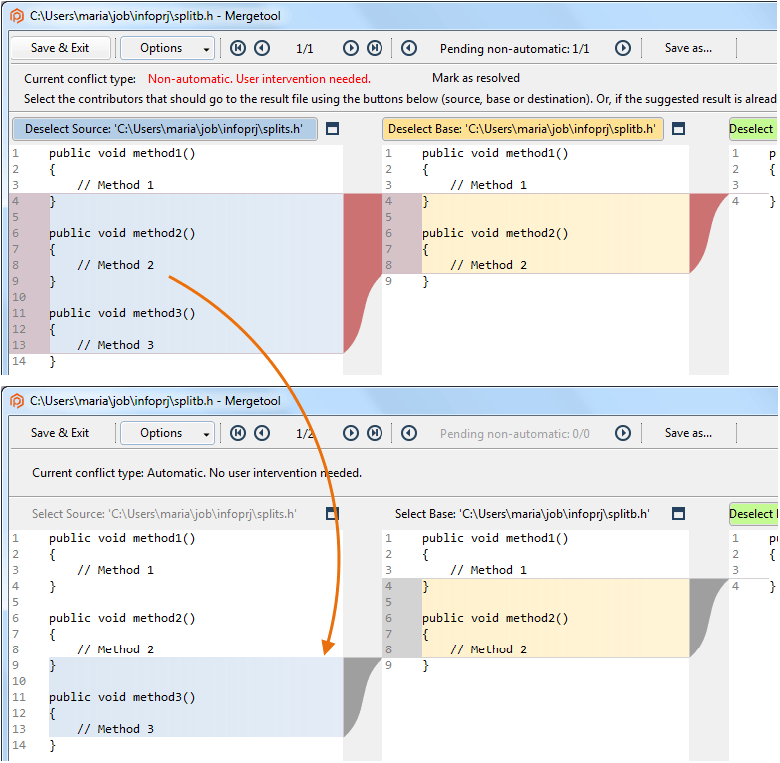
Task: Go to first conflict in lower window
Action: pos(238,433)
